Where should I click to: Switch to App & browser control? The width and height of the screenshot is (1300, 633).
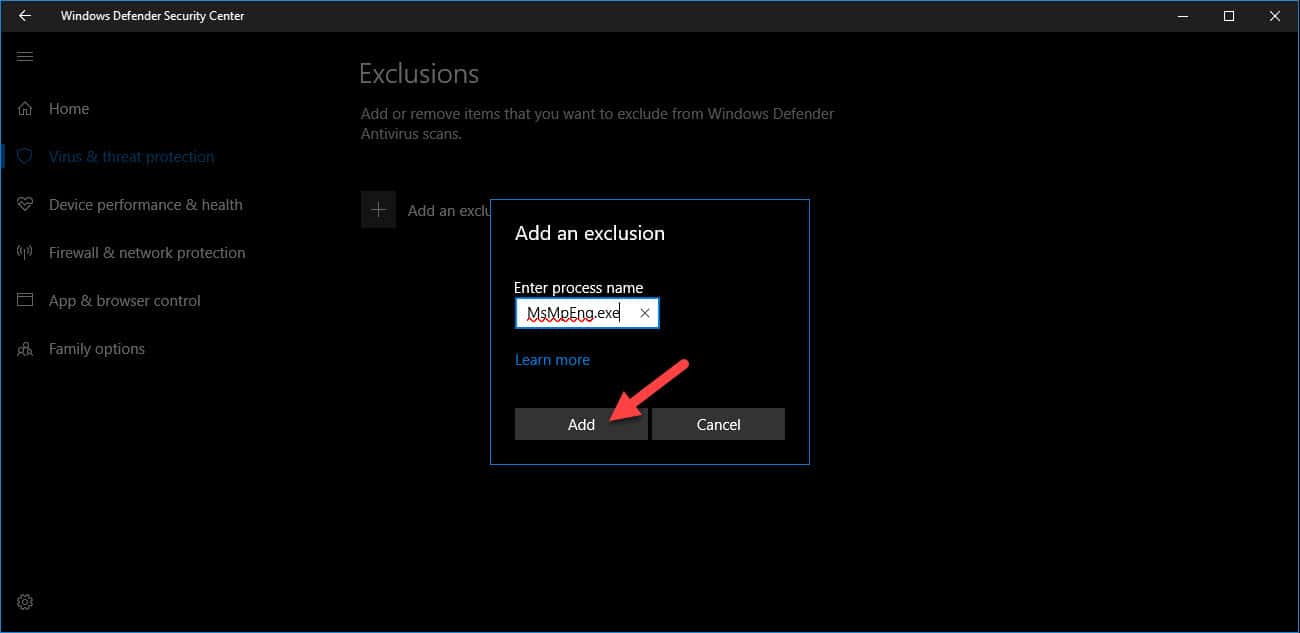(125, 301)
